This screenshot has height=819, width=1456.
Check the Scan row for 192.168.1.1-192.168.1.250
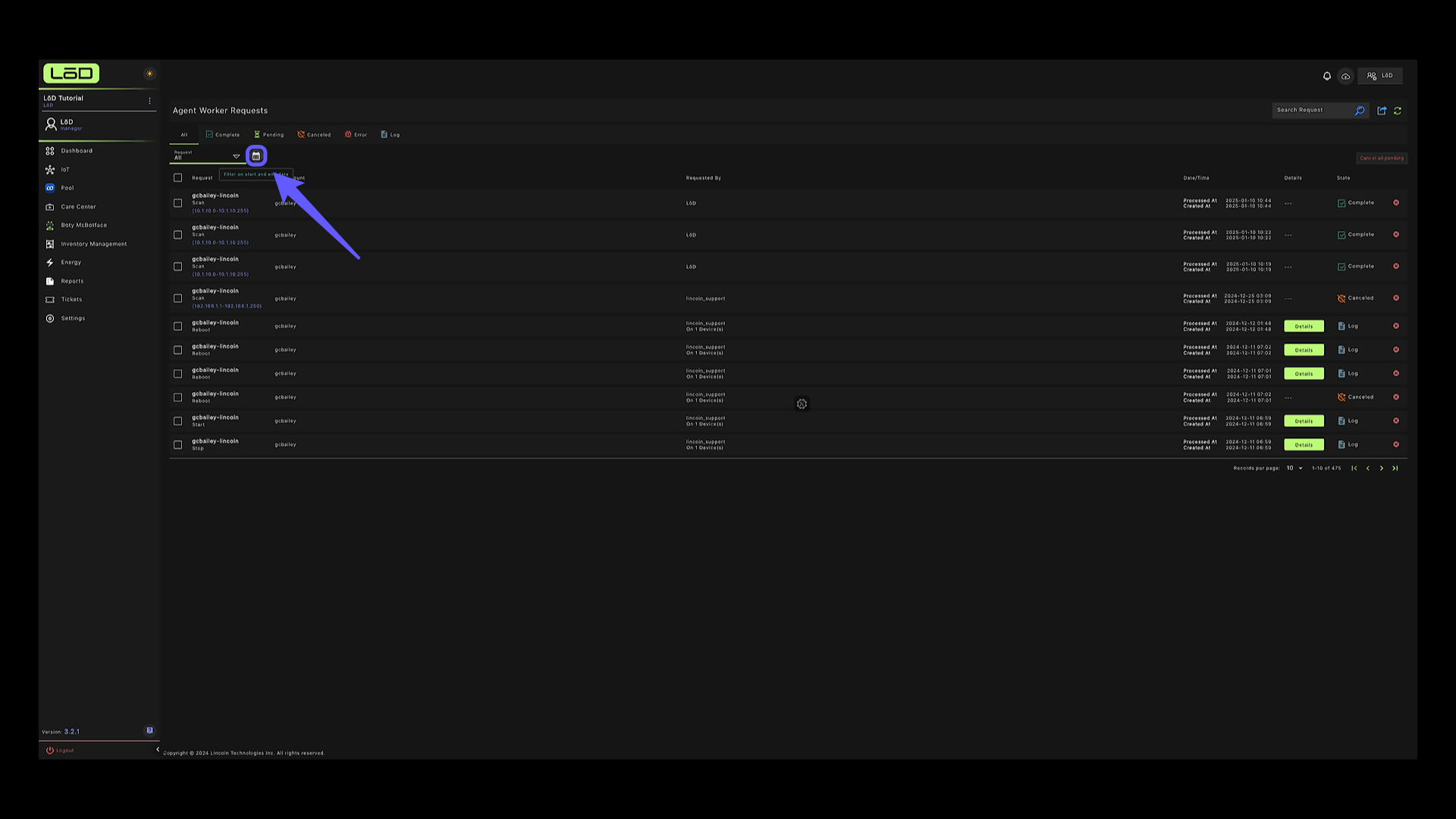click(x=178, y=299)
